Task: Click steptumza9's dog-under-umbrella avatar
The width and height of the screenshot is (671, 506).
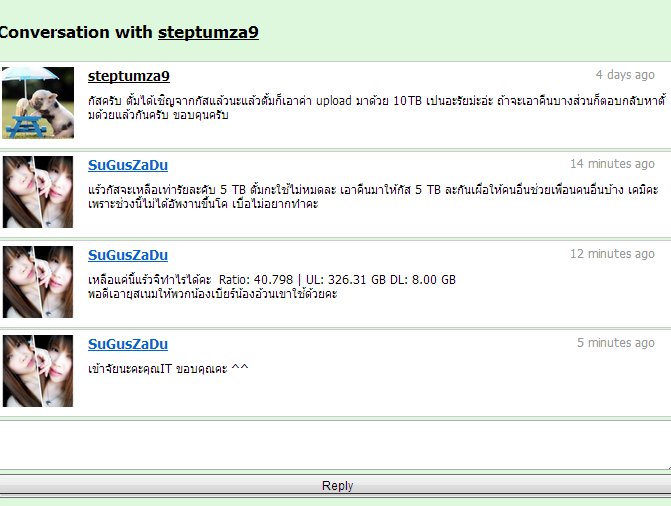Action: pos(37,102)
